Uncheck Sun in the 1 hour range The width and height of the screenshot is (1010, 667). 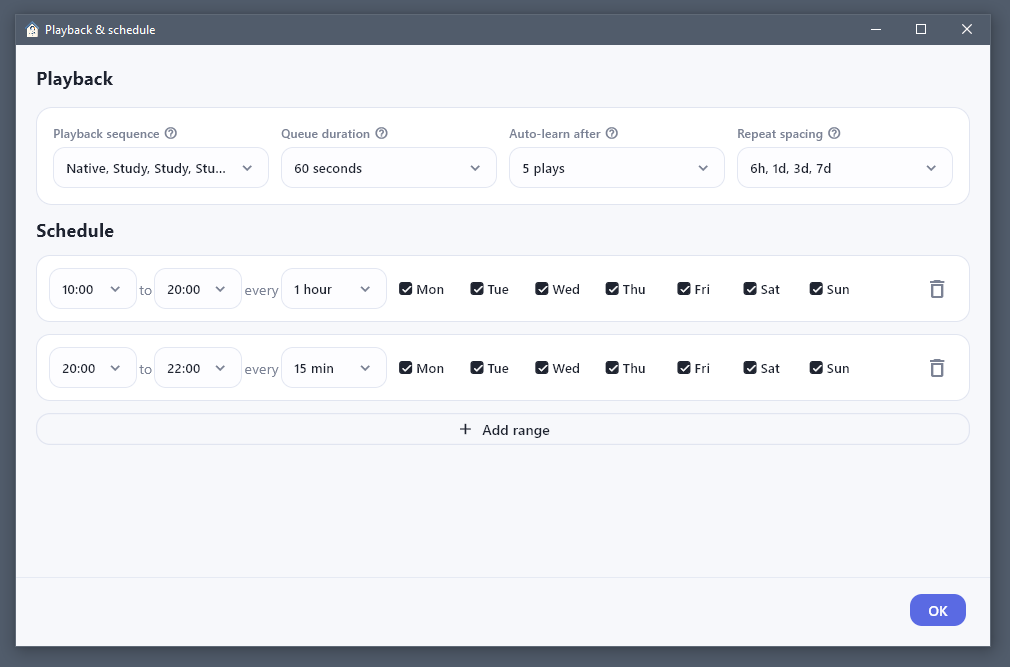point(816,289)
